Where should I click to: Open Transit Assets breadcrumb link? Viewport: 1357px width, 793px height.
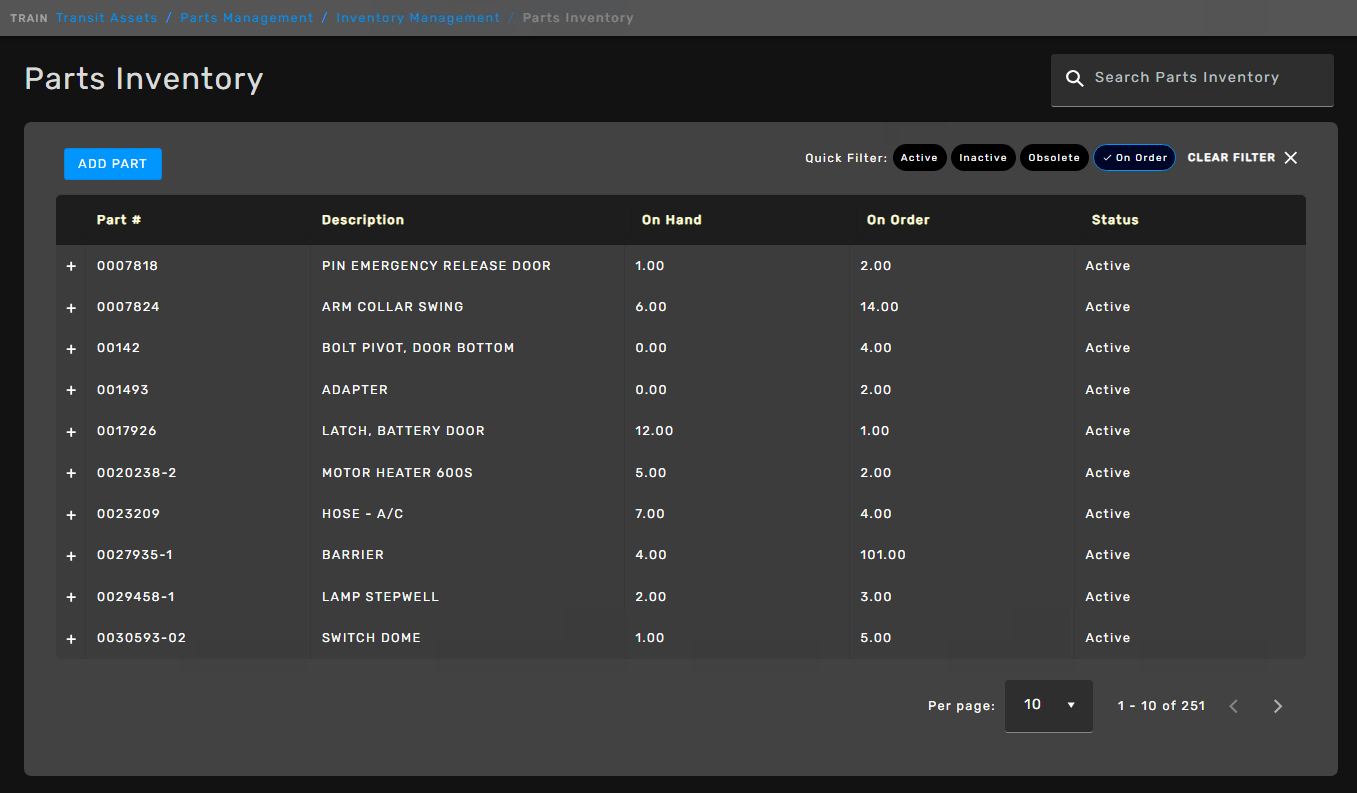(x=106, y=18)
